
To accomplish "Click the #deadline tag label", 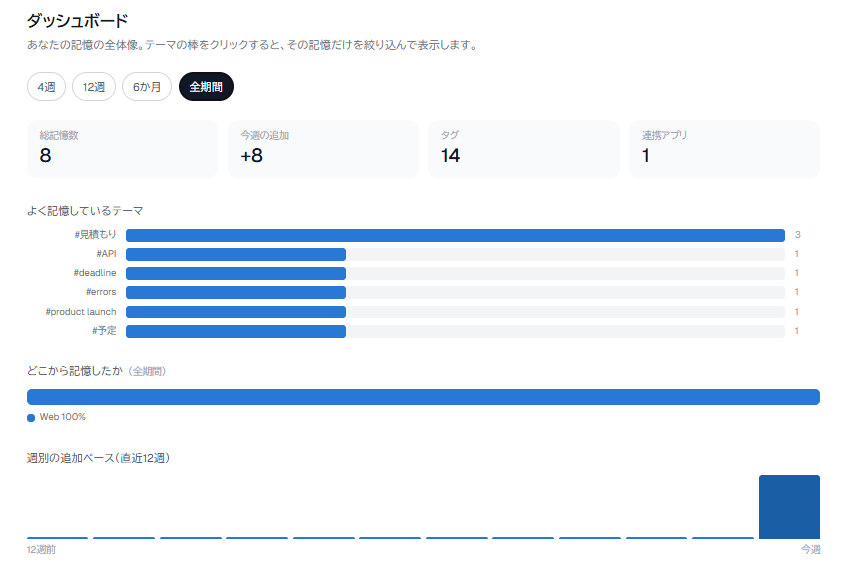I will coord(95,273).
